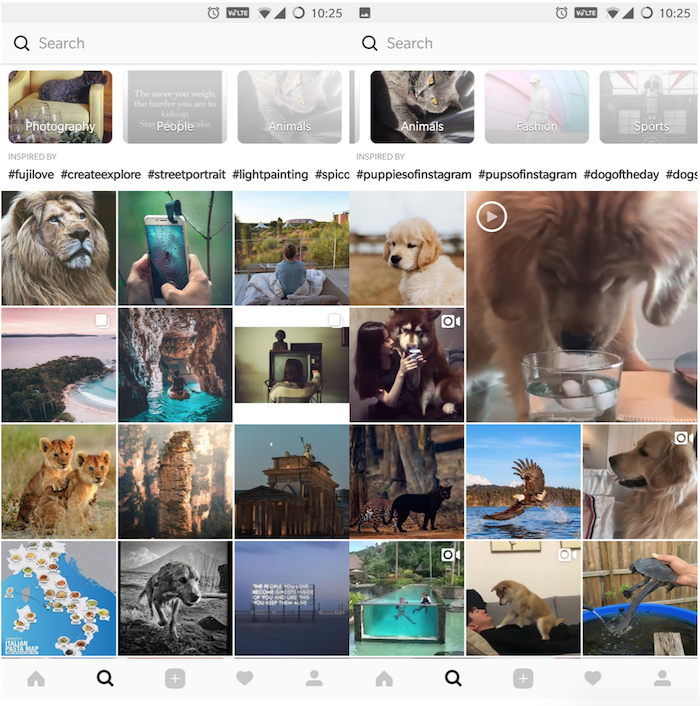The height and width of the screenshot is (706, 700).
Task: Select the People category tile
Action: 175,107
